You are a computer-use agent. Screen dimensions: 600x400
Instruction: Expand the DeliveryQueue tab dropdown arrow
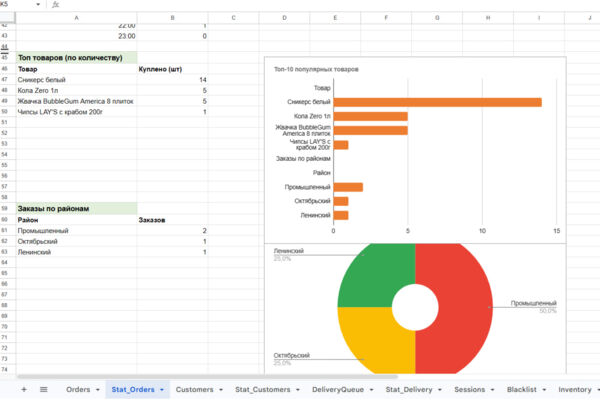[x=371, y=390]
